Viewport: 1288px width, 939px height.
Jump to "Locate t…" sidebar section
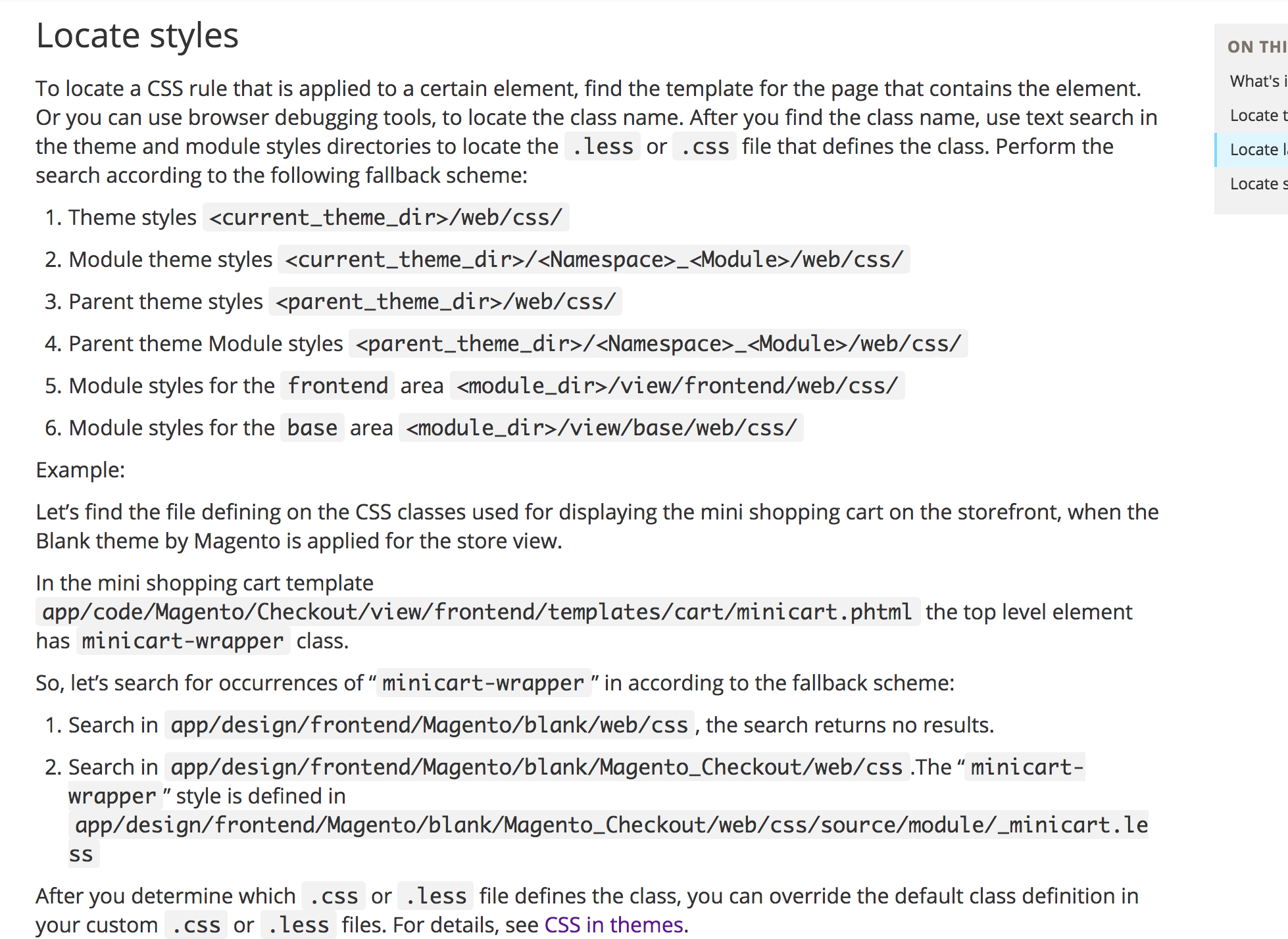(x=1255, y=115)
